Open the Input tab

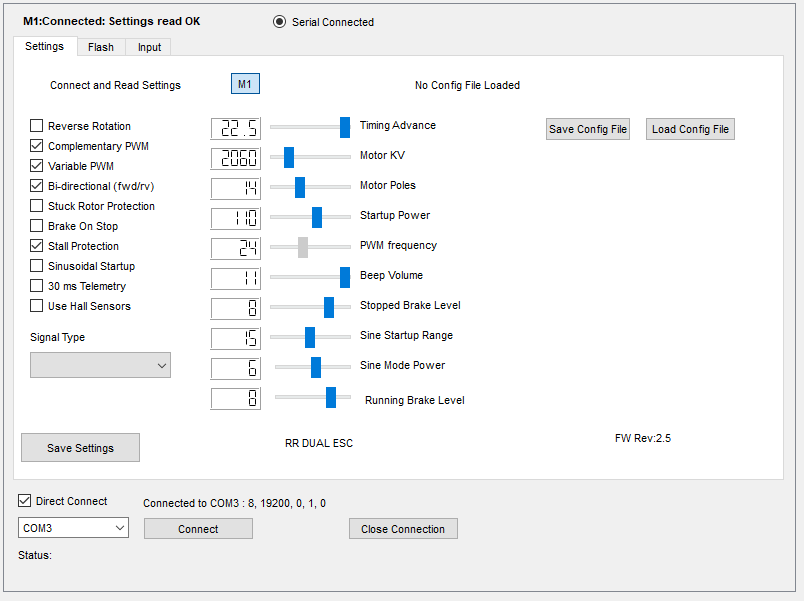(149, 47)
